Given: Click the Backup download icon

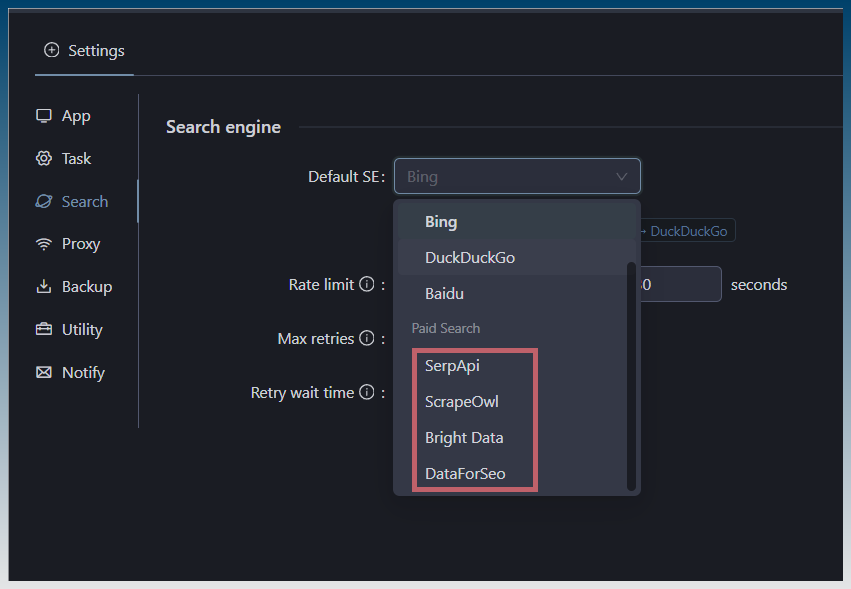Looking at the screenshot, I should [x=44, y=287].
